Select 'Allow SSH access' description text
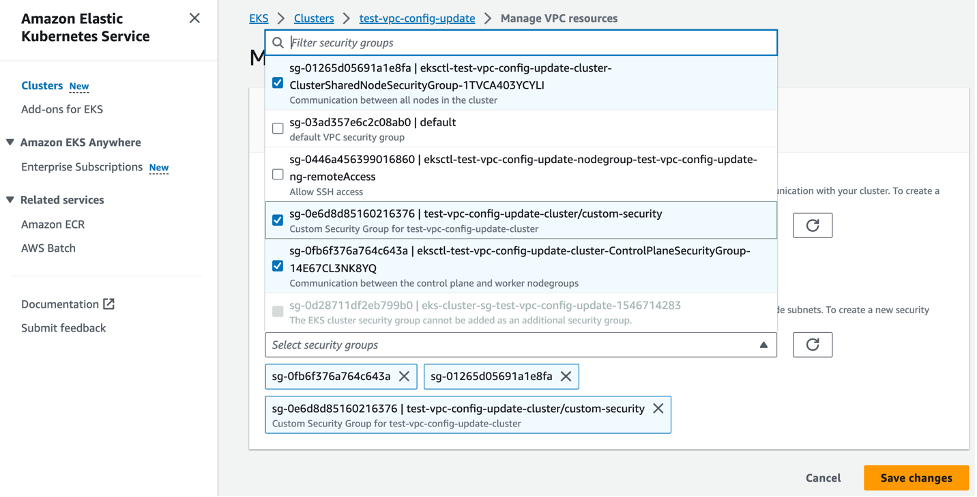This screenshot has width=977, height=497. [326, 192]
